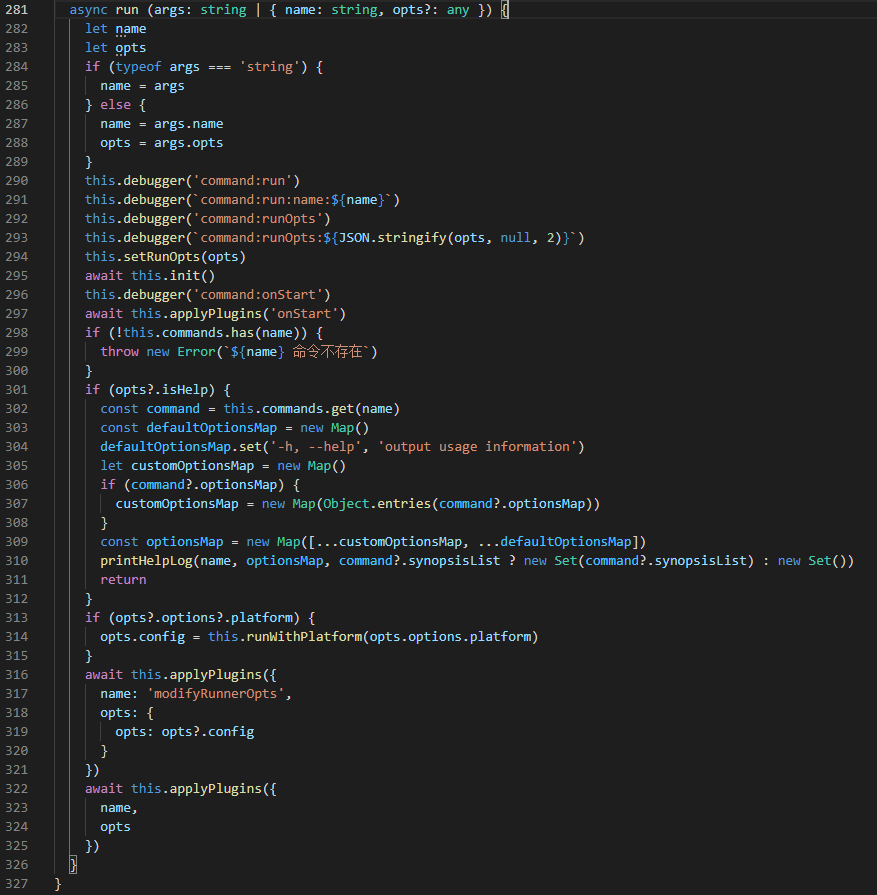Click 'Object.entries' on line 307
The height and width of the screenshot is (895, 877).
377,503
